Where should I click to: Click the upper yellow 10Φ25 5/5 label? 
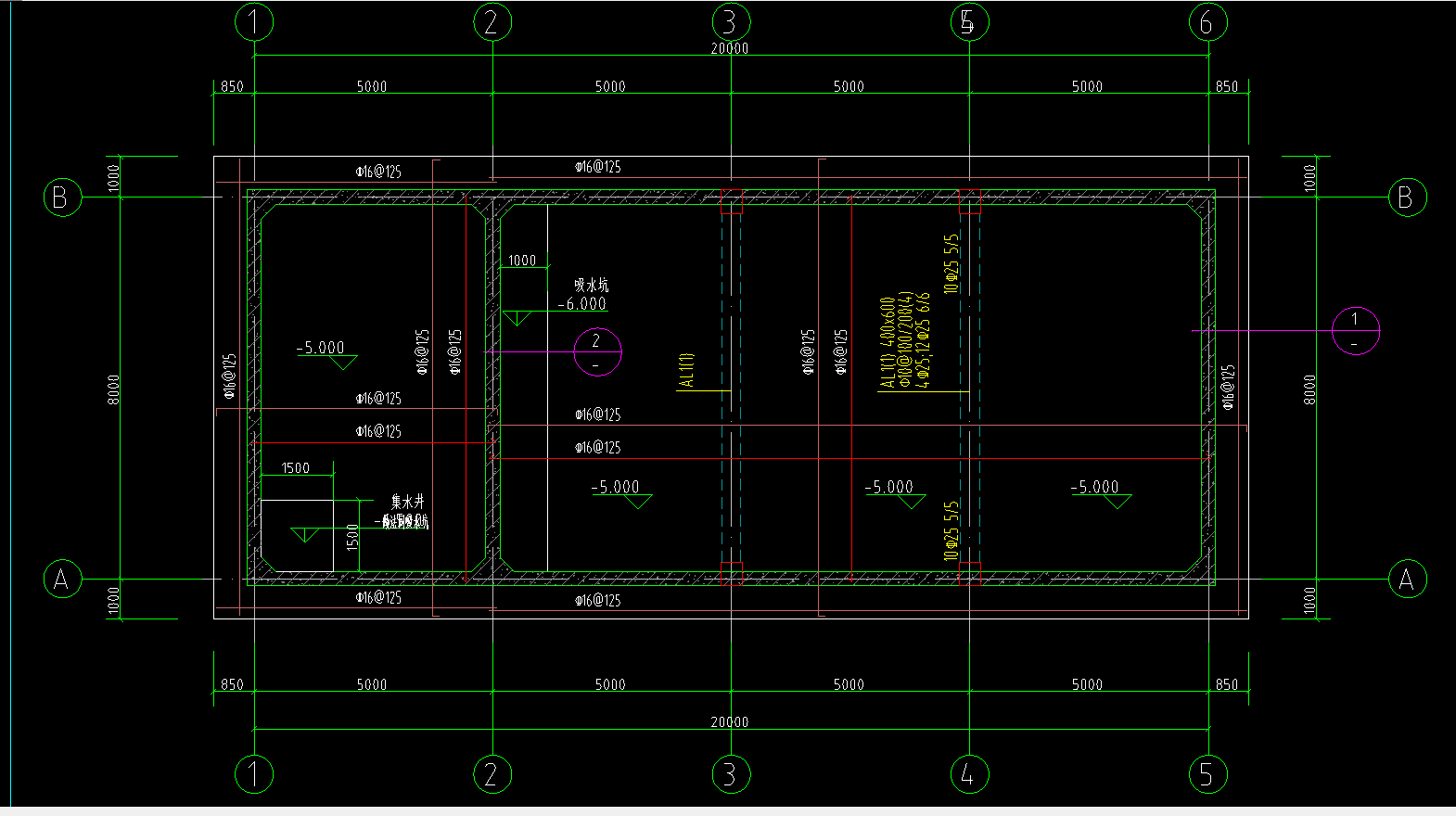tap(952, 263)
